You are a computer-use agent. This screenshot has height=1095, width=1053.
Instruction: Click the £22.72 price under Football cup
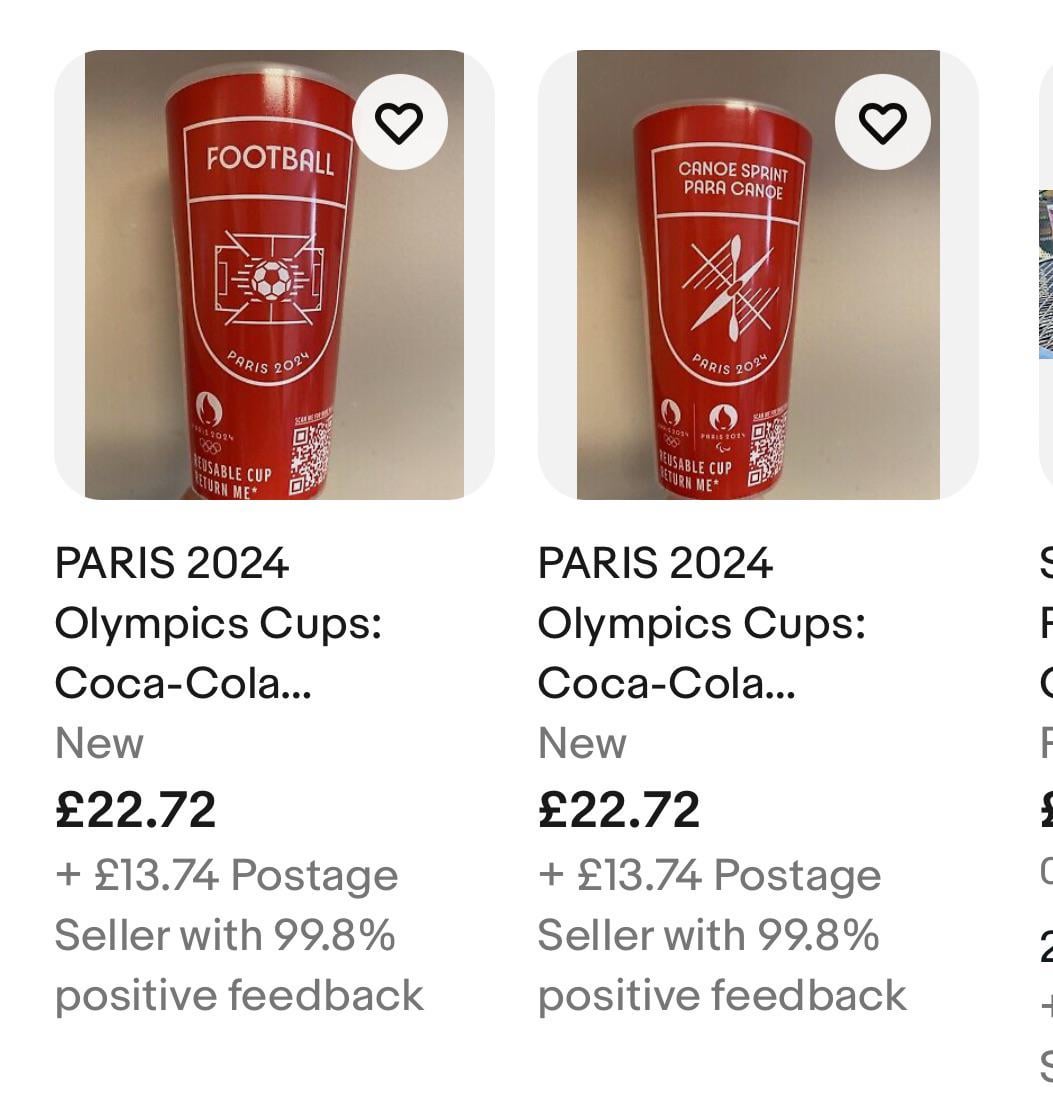pyautogui.click(x=135, y=809)
